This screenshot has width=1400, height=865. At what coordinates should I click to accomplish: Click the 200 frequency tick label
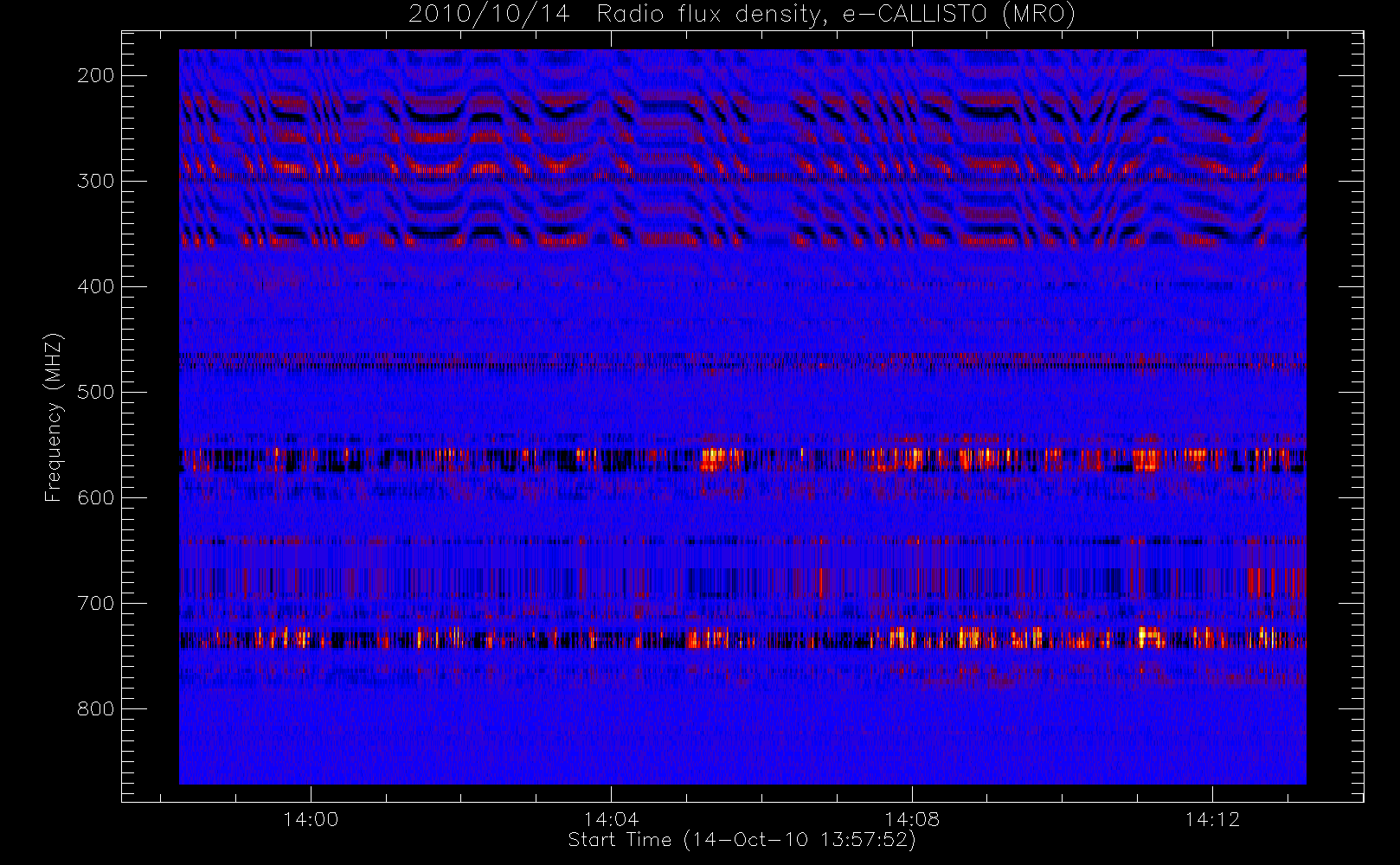(x=96, y=75)
